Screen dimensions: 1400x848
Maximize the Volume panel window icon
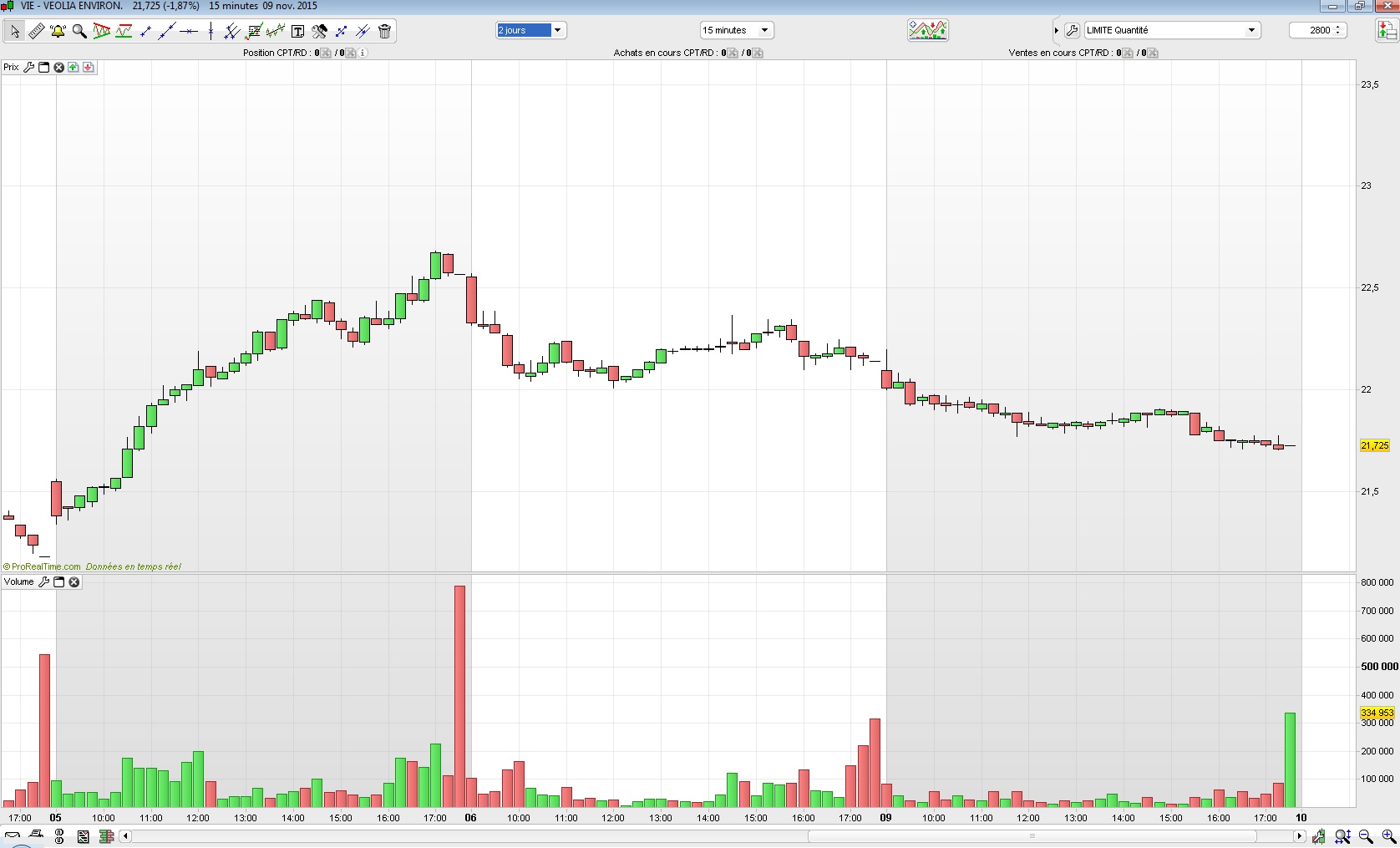click(59, 581)
